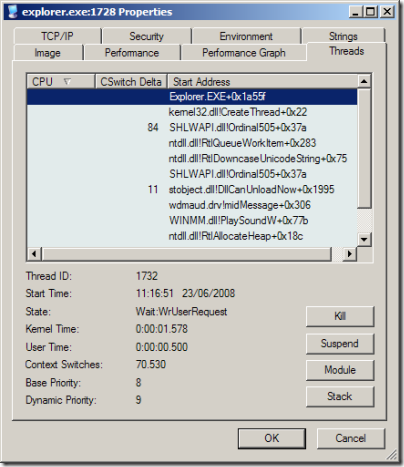The image size is (404, 467).
Task: Click the horizontal scroll right arrow
Action: coord(349,254)
